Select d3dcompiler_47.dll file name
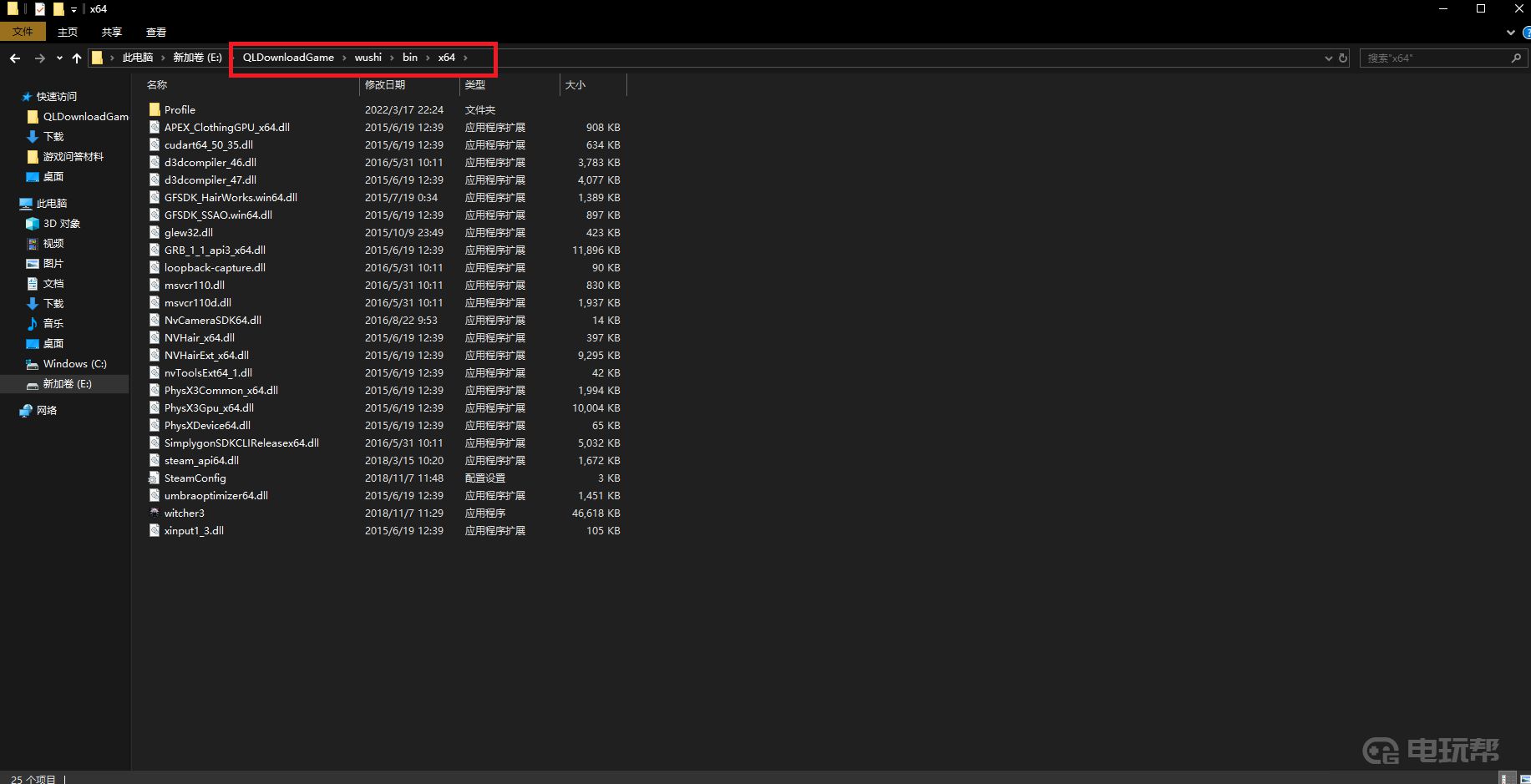The height and width of the screenshot is (784, 1531). pyautogui.click(x=210, y=180)
